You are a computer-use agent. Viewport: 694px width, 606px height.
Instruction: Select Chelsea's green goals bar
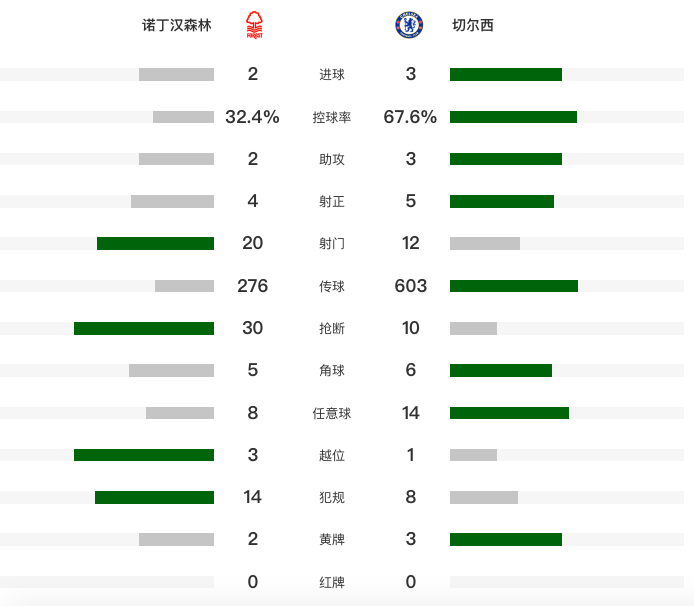(x=506, y=74)
